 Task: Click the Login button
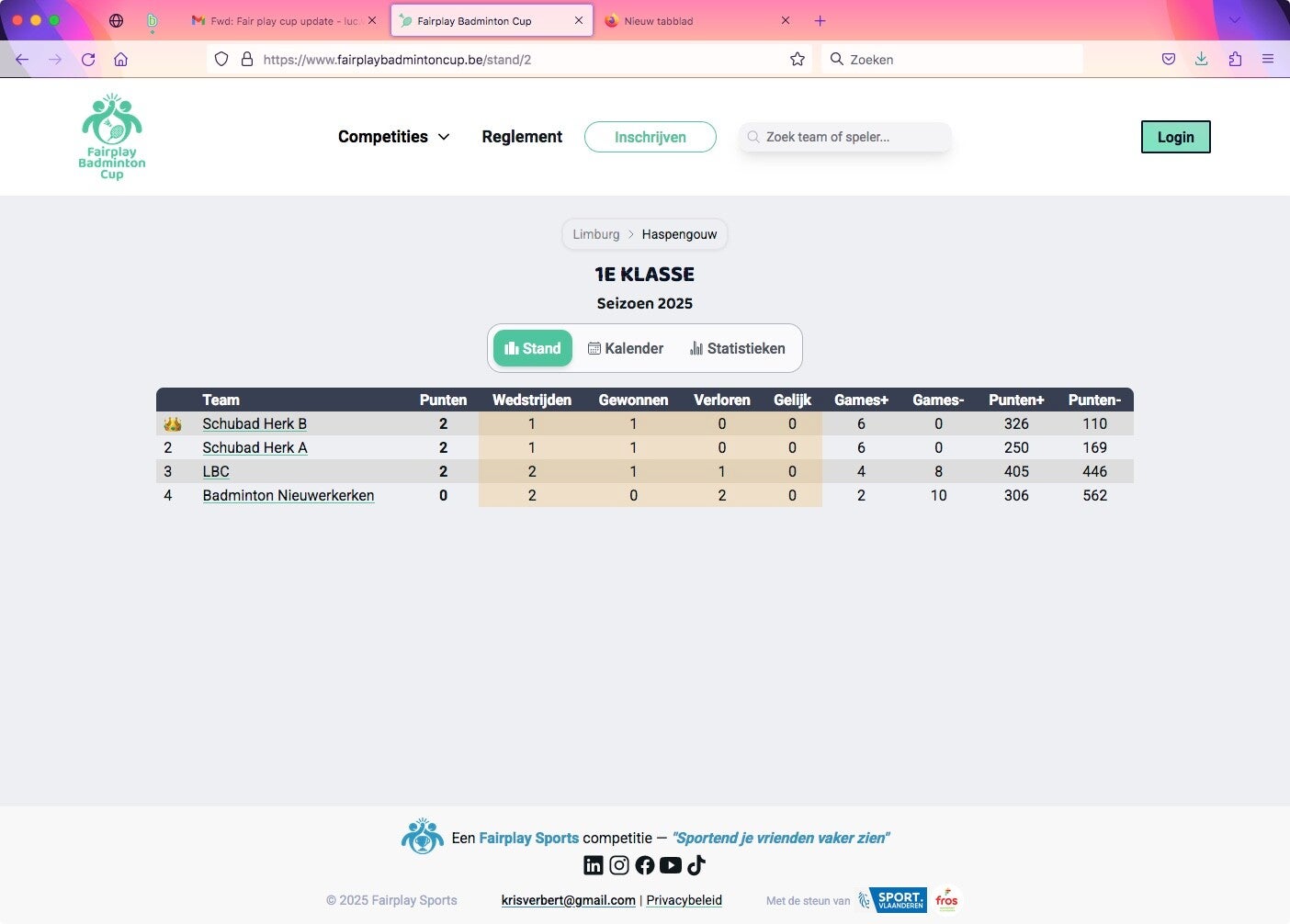(x=1176, y=137)
